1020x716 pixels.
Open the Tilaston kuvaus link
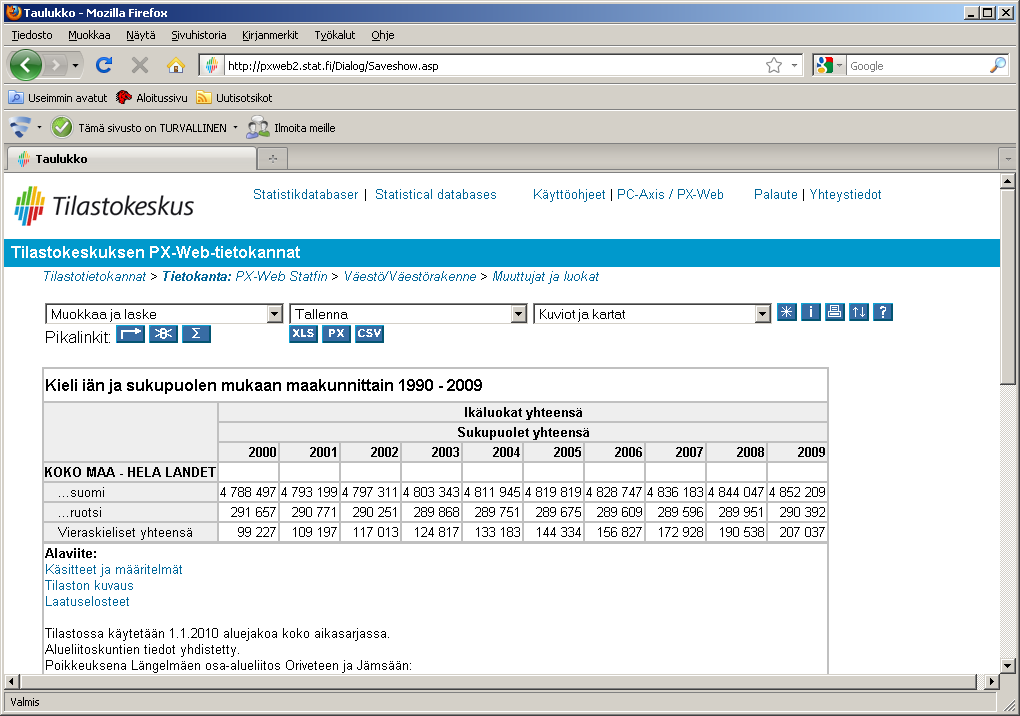click(x=89, y=585)
